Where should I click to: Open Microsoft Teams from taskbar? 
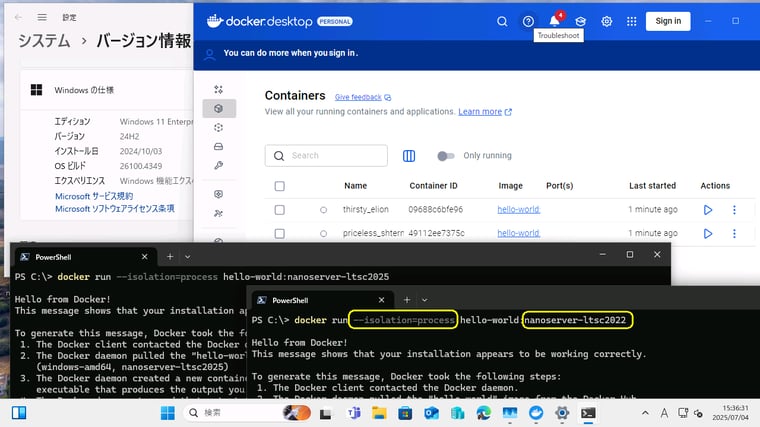pos(354,413)
